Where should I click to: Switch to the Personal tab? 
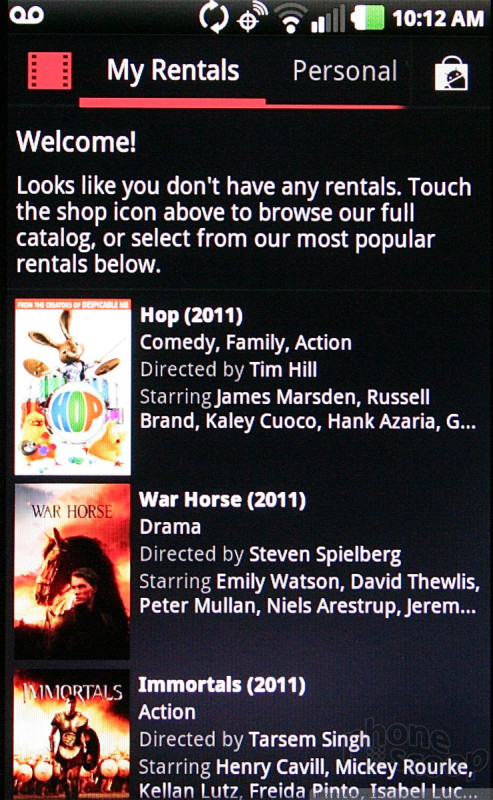tap(344, 71)
